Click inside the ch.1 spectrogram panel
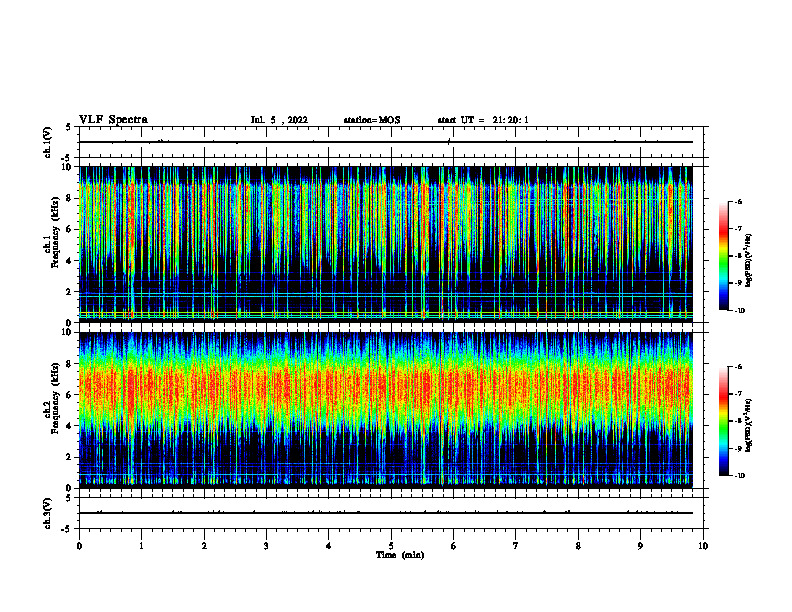Viewport: 792px width, 612px height. (x=386, y=244)
